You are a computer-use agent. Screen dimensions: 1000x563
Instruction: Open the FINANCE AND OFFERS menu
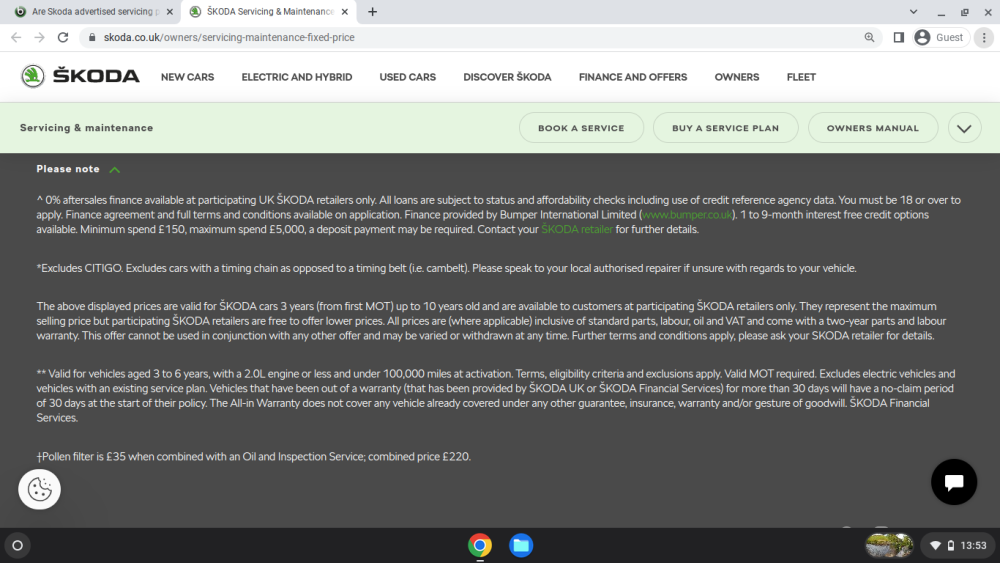633,77
